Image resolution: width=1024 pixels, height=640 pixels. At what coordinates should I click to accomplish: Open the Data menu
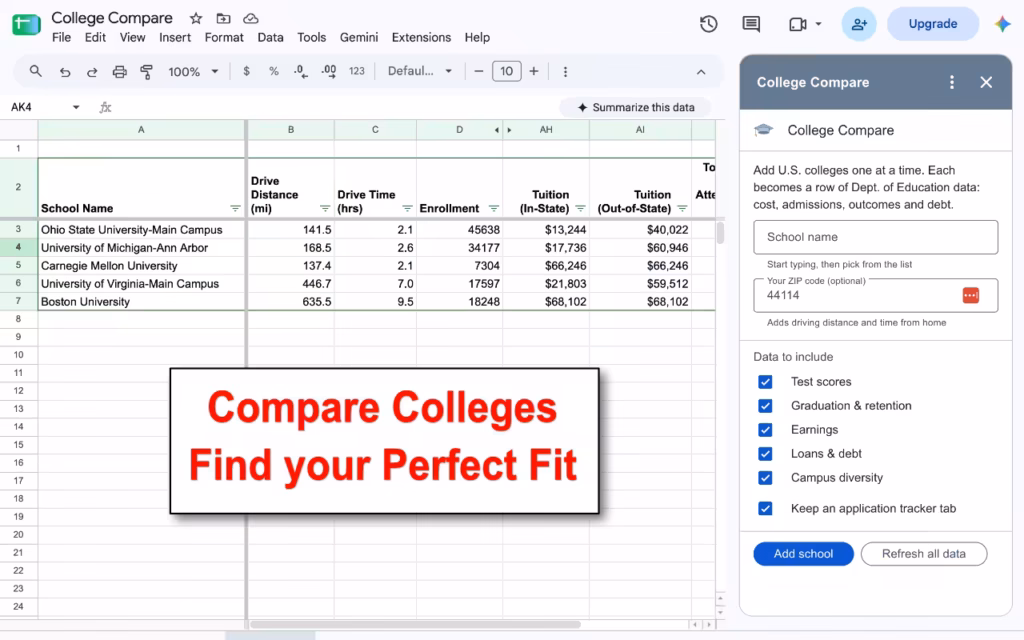(270, 37)
